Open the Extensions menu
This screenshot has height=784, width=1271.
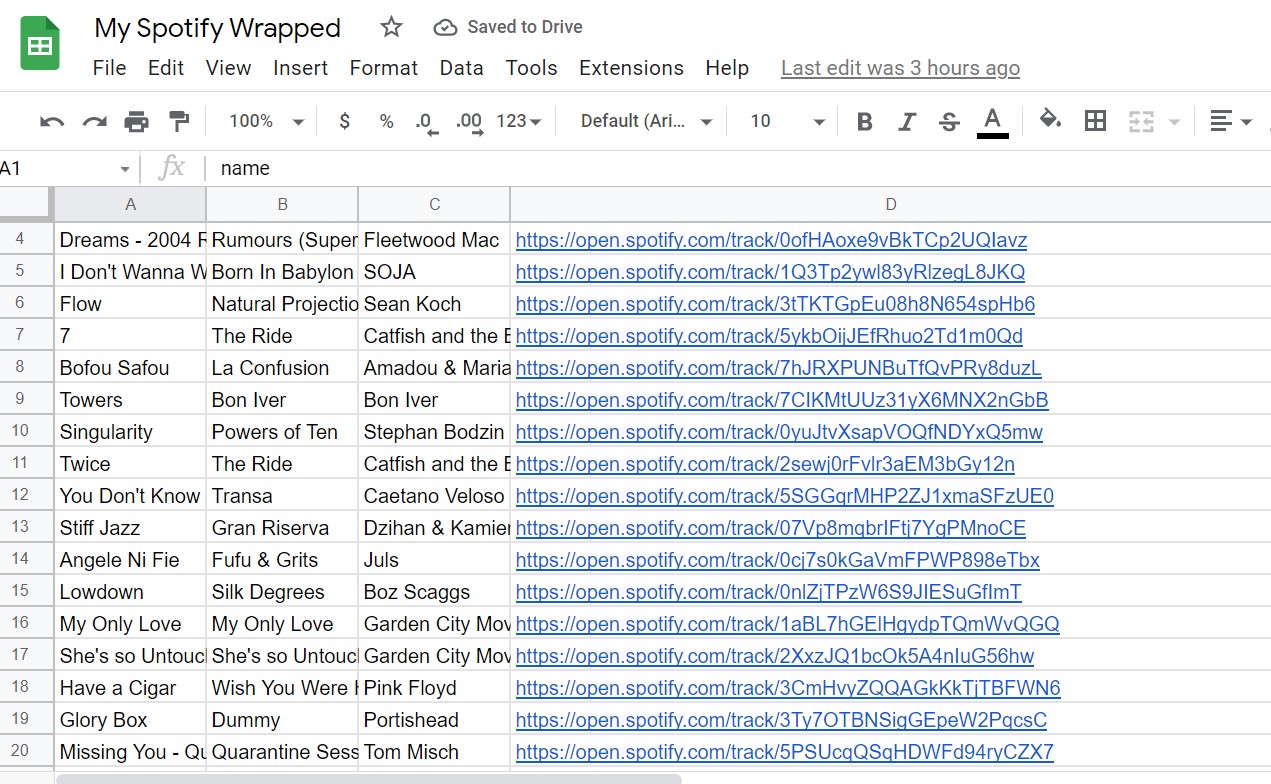(631, 68)
